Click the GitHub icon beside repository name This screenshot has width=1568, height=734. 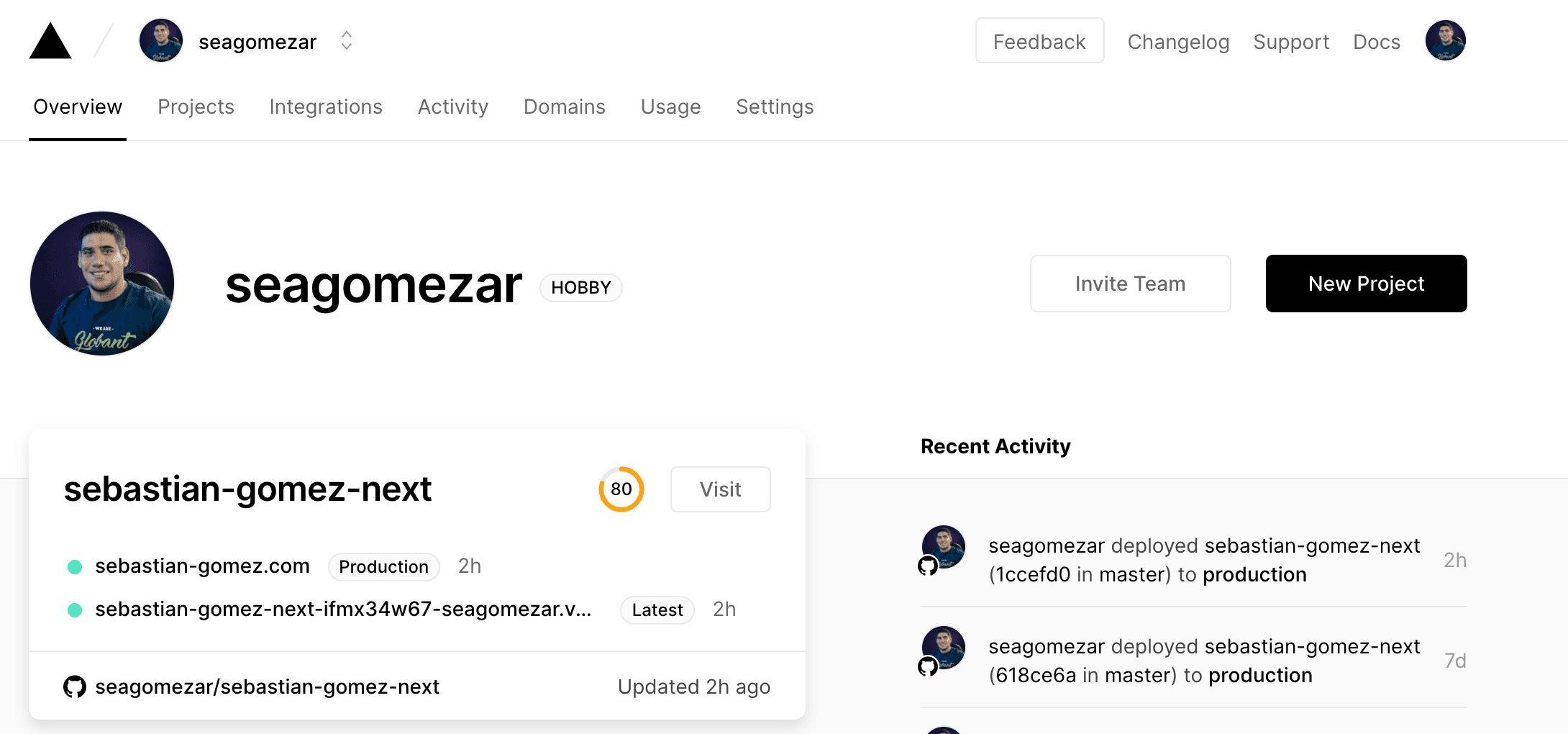pos(75,687)
